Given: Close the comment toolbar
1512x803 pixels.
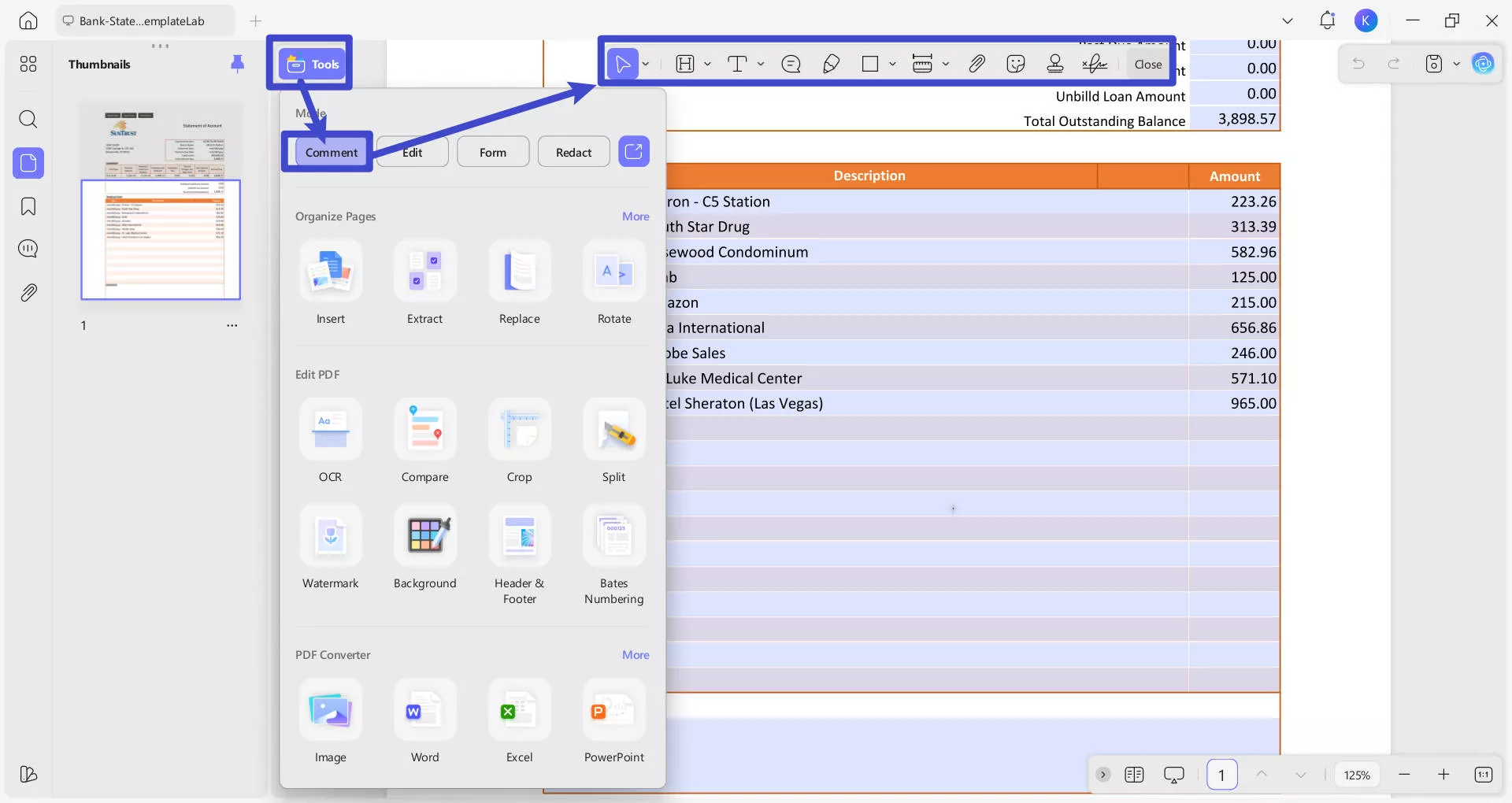Looking at the screenshot, I should 1147,64.
